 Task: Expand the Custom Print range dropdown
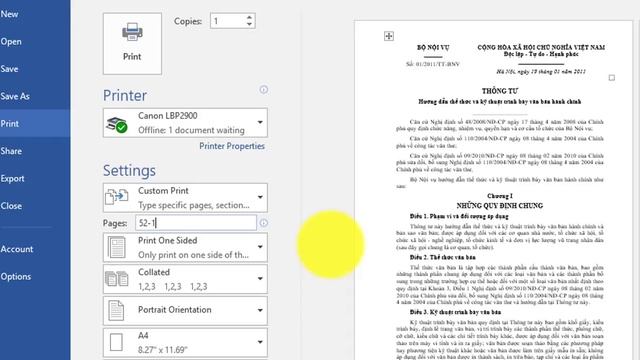[185, 198]
